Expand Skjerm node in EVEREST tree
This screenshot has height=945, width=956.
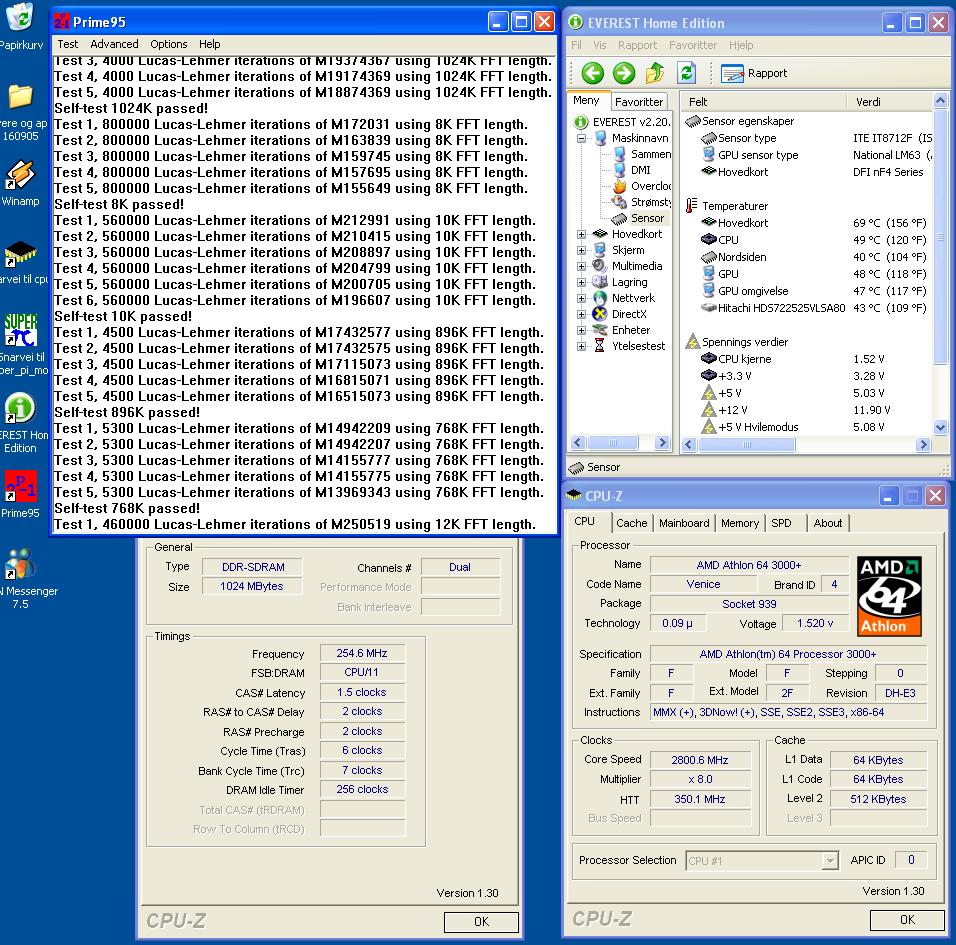(x=582, y=250)
